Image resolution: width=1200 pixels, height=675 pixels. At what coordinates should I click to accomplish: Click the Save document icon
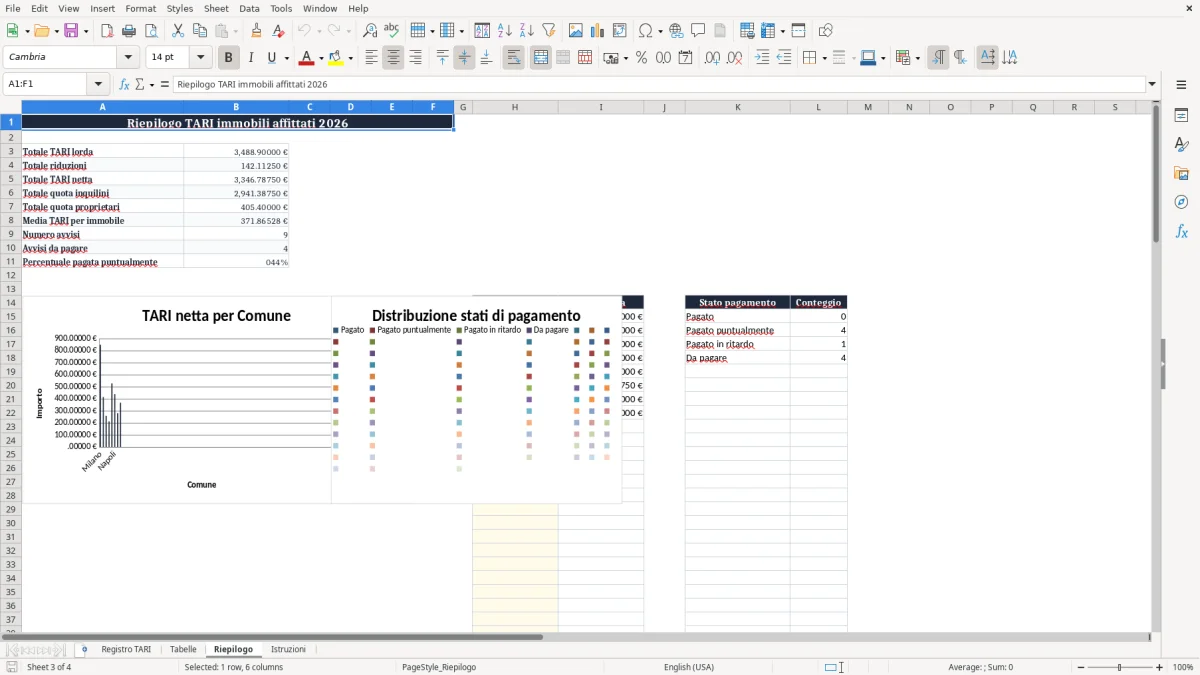point(71,31)
